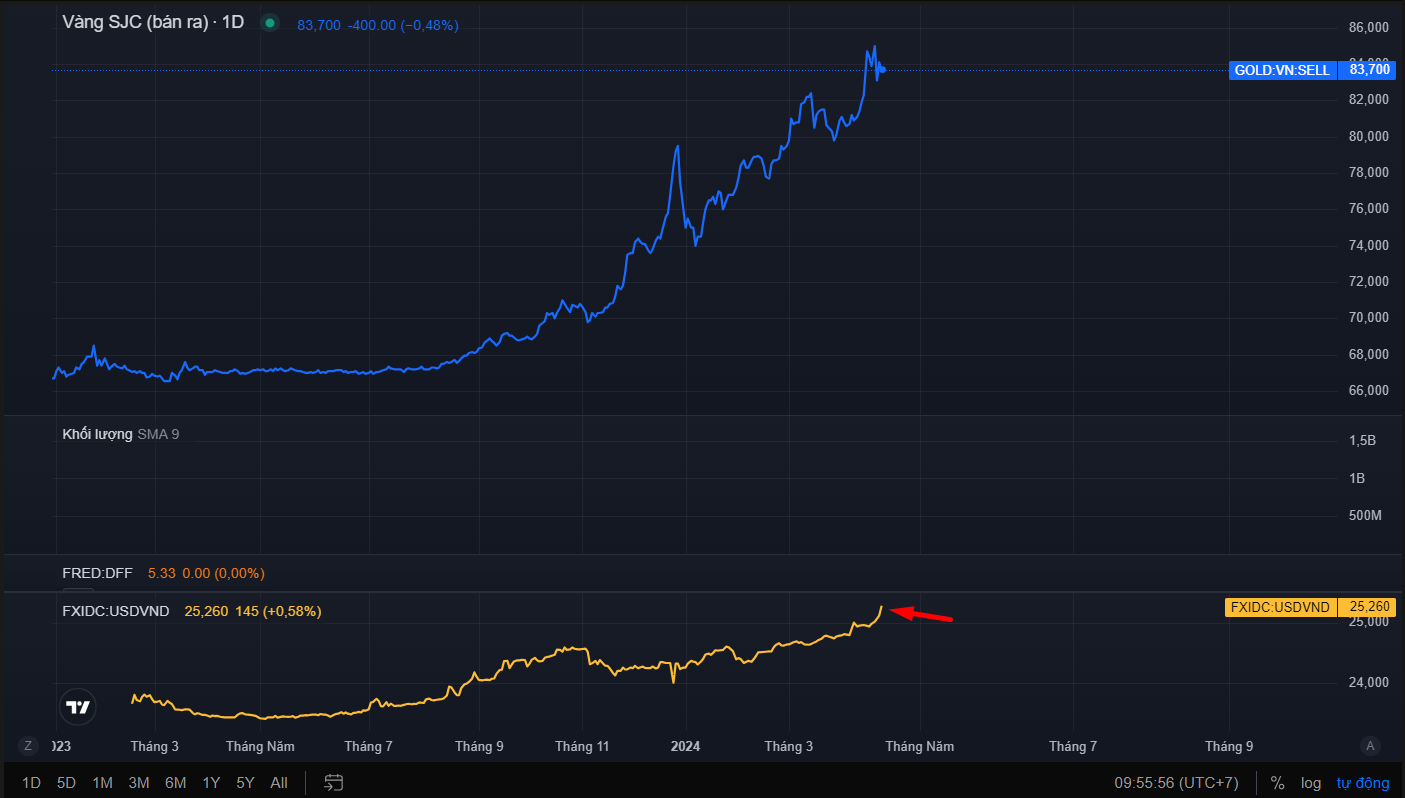Click the -400.00 (−0,48%) change text
Screen dimensions: 1405x798
(x=403, y=25)
